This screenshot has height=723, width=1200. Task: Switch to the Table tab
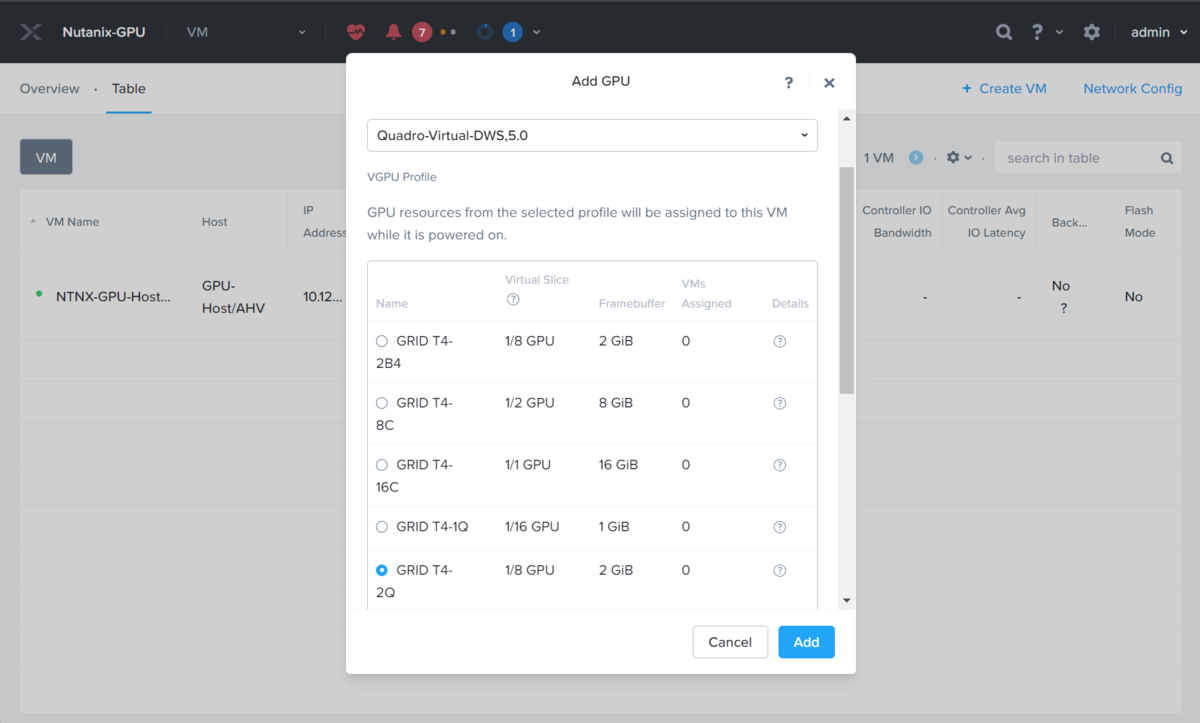129,88
